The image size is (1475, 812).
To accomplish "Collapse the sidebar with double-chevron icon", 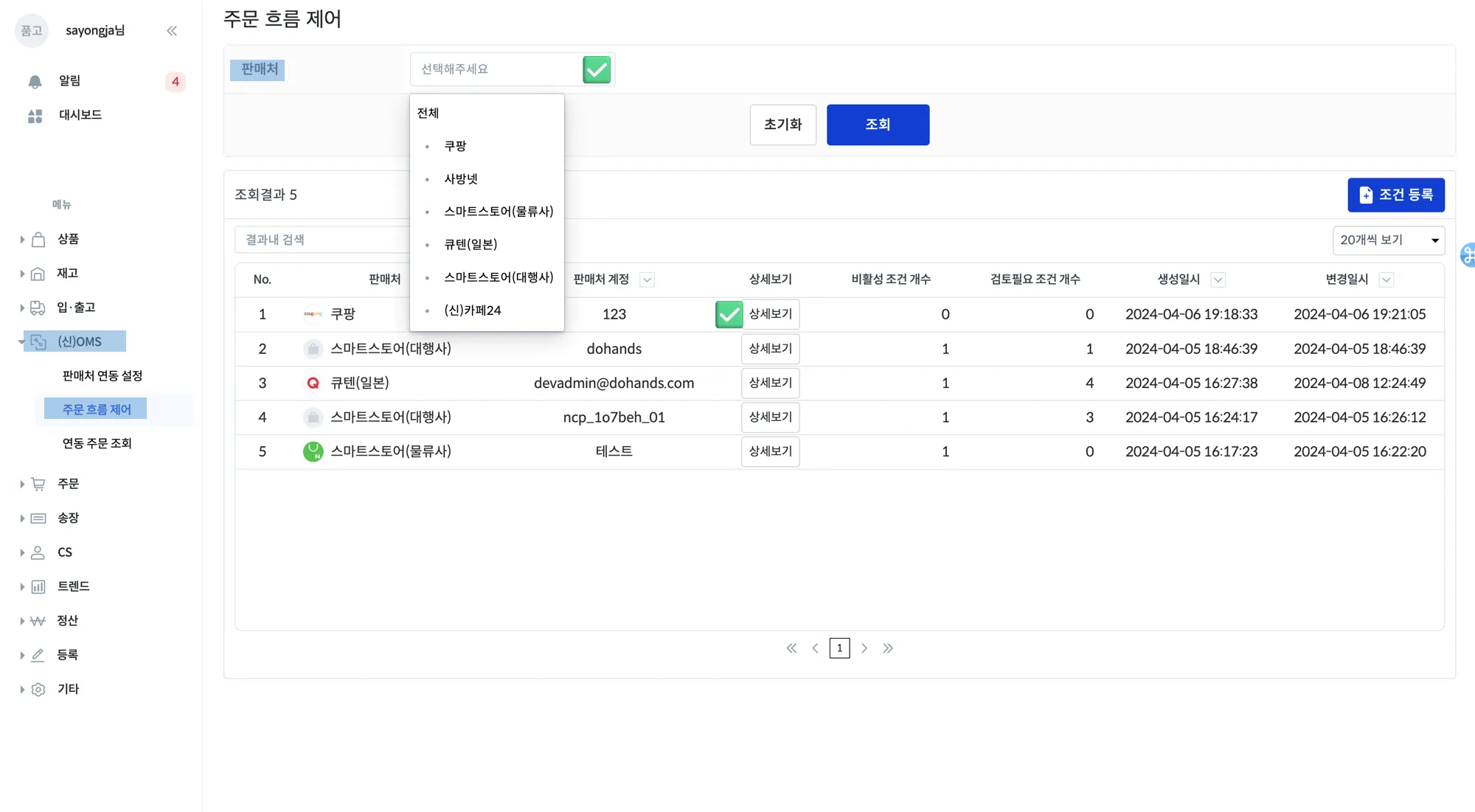I will pyautogui.click(x=172, y=31).
